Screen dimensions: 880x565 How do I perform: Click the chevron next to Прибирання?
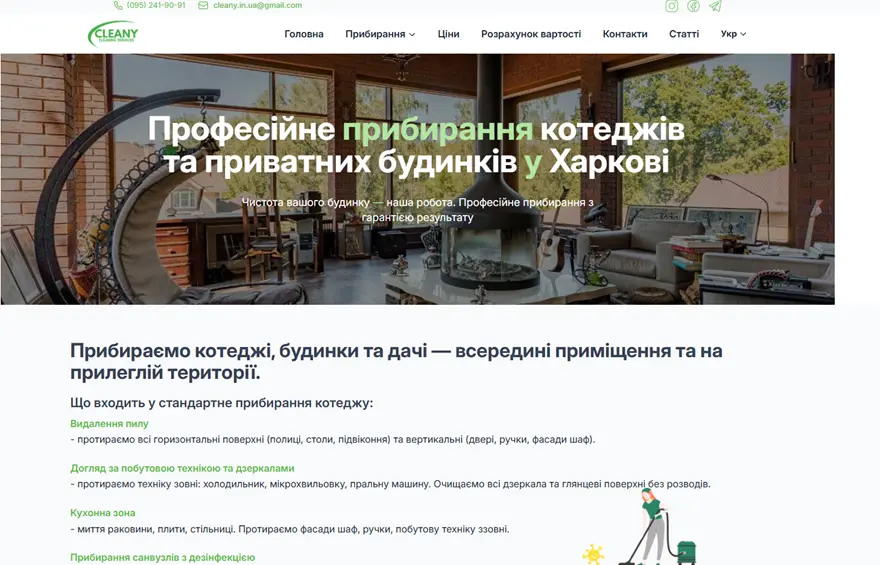(412, 35)
